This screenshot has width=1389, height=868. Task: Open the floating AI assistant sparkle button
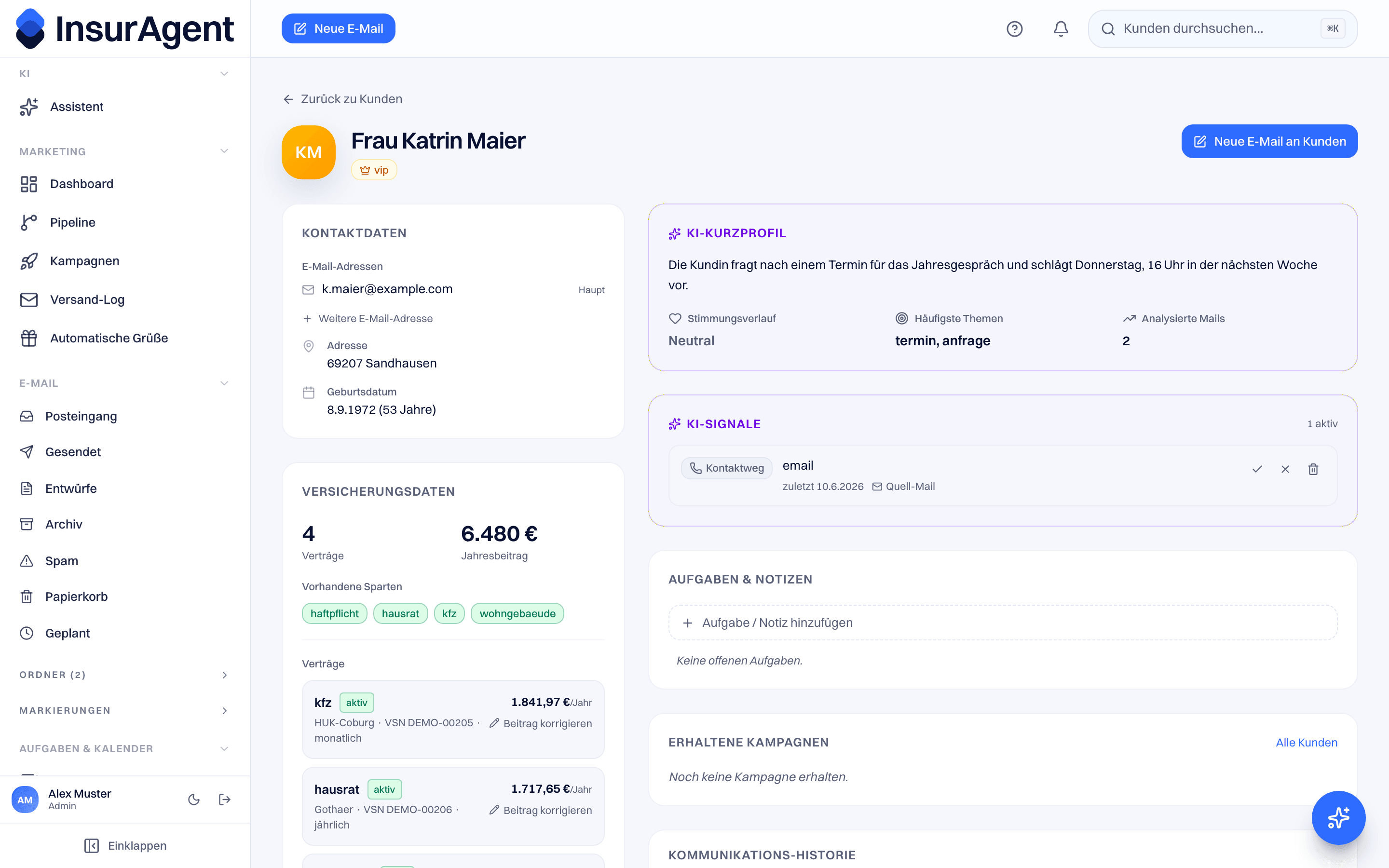click(1338, 817)
